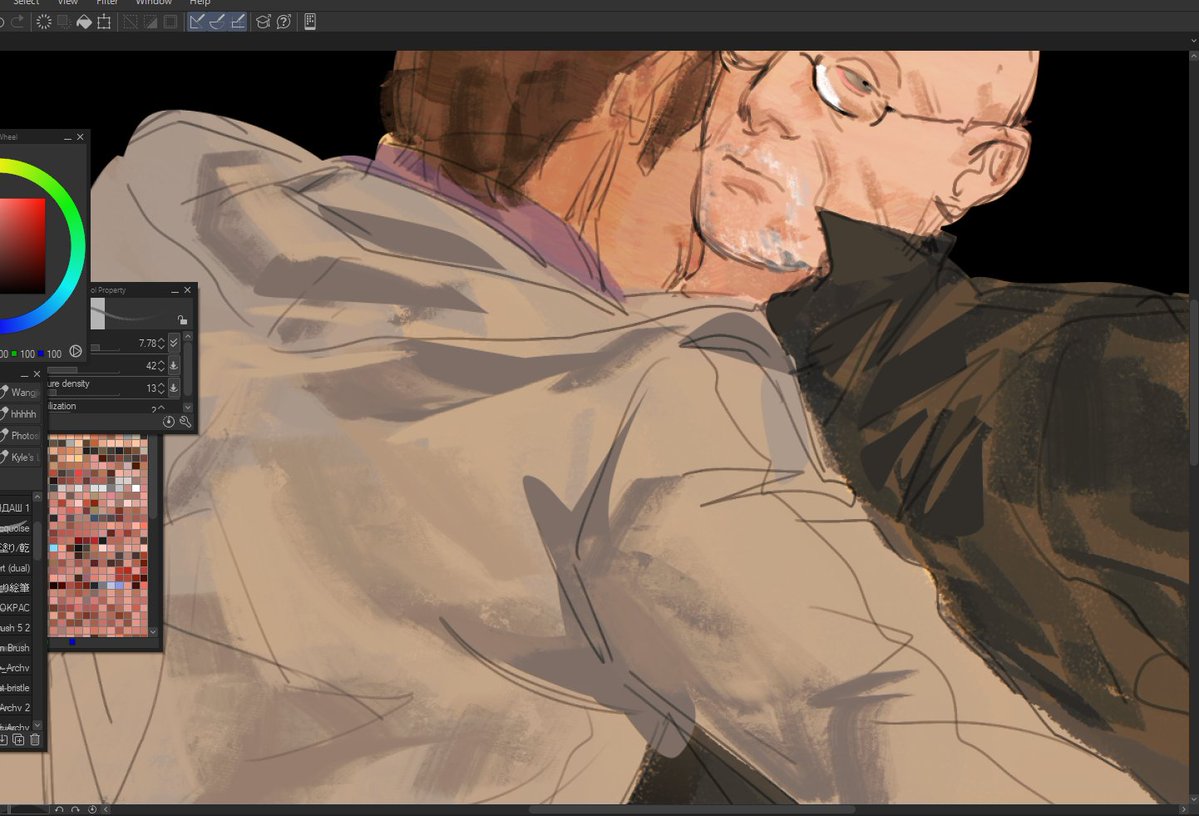Rotate canvas left icon in the status bar
The height and width of the screenshot is (816, 1199).
(59, 809)
